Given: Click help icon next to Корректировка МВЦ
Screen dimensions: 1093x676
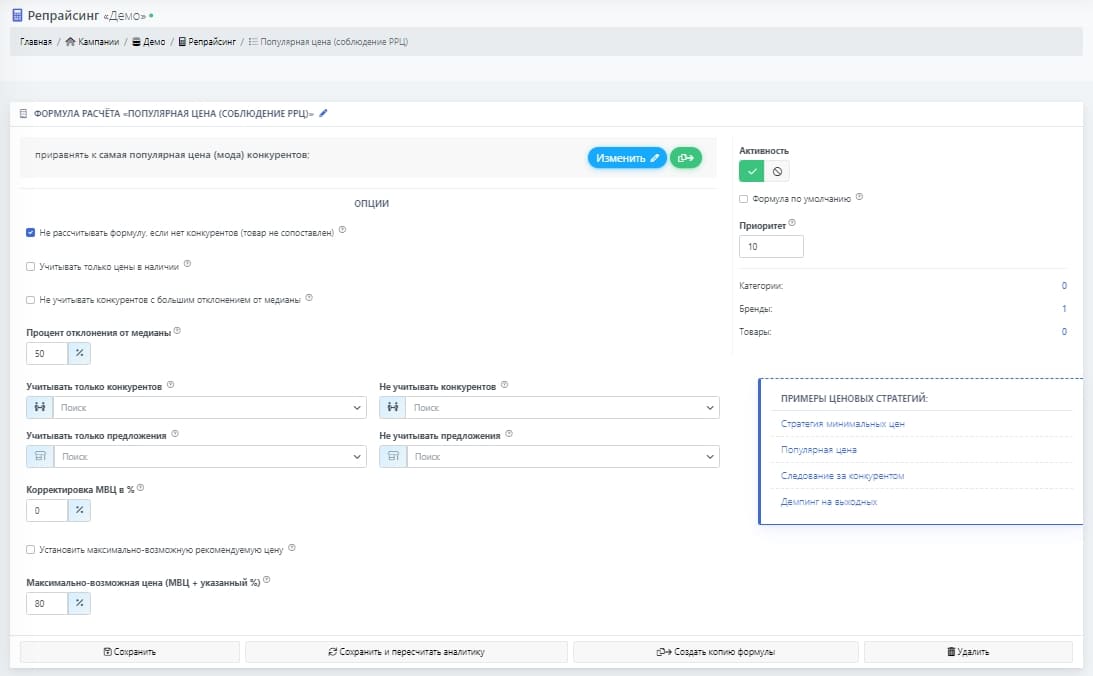Looking at the screenshot, I should click(x=140, y=488).
